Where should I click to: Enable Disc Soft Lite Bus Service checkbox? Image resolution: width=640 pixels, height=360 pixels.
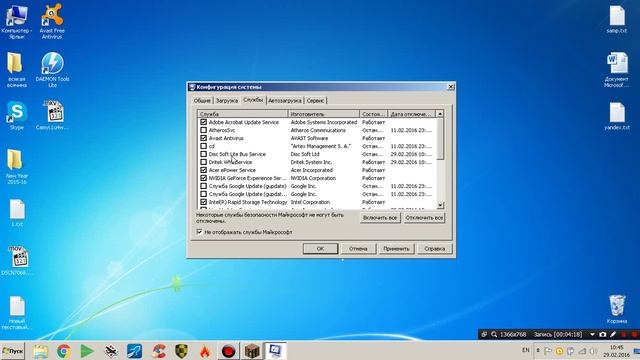[203, 154]
